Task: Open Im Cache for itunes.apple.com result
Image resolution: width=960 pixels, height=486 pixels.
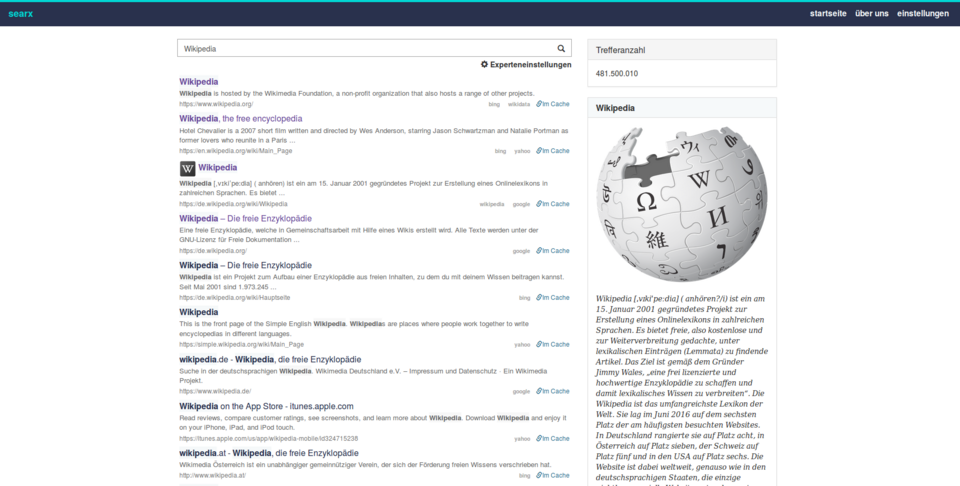Action: pyautogui.click(x=553, y=438)
